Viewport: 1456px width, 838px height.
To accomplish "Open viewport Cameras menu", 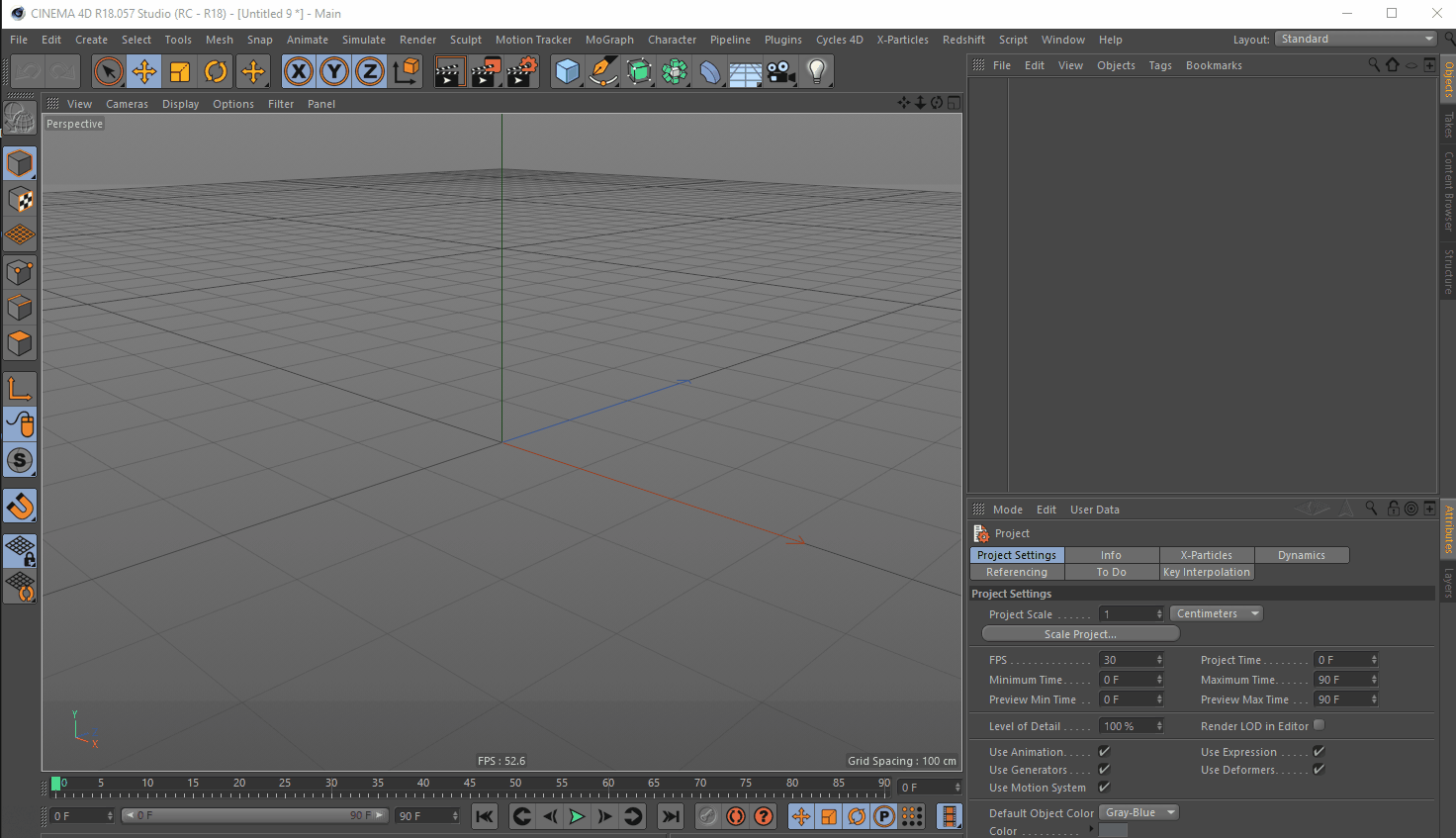I will pos(127,104).
